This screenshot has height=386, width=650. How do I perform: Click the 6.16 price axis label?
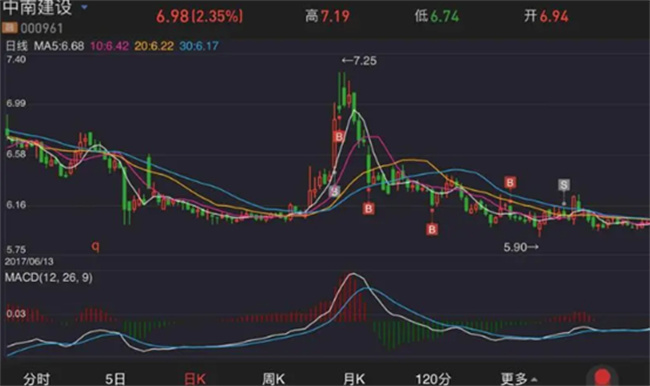16,204
